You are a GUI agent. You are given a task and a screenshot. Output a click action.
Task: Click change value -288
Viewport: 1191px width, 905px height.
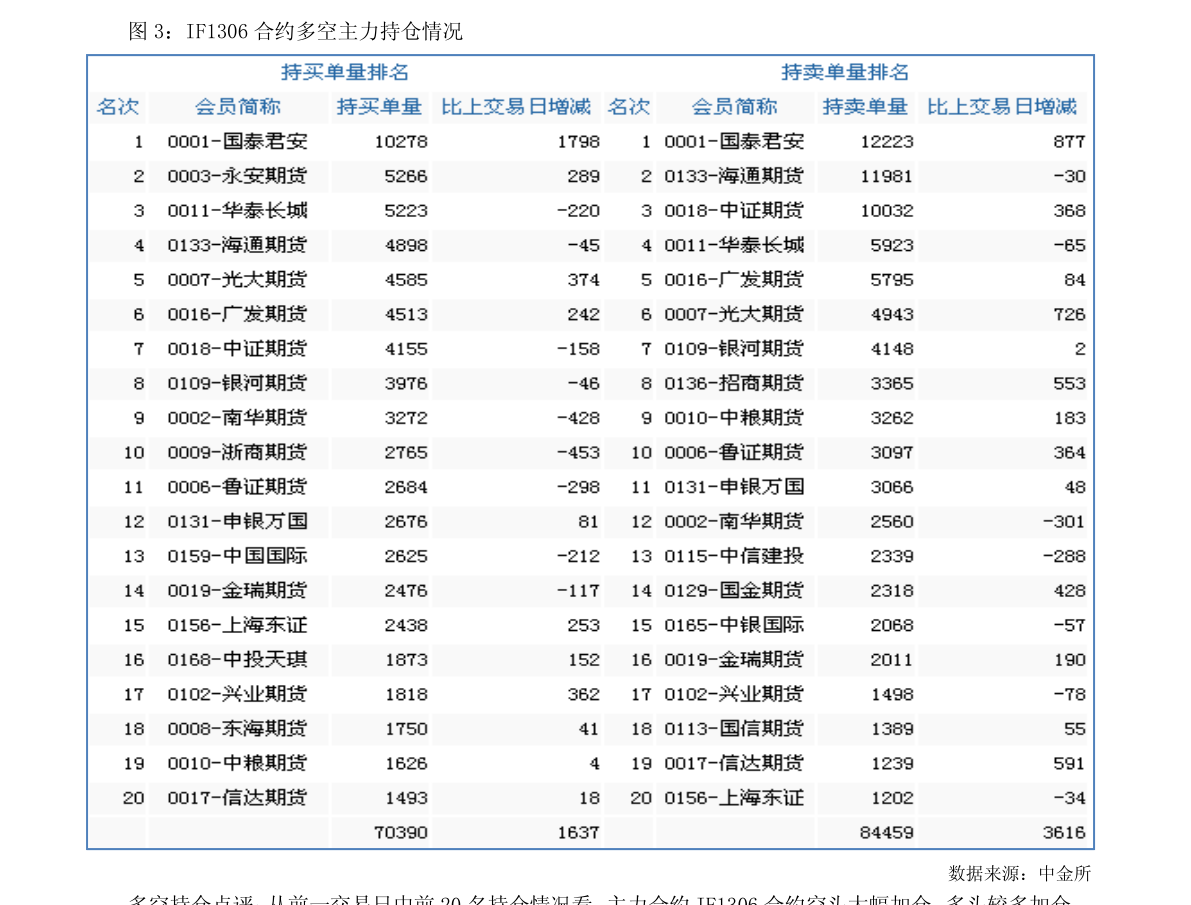pos(1064,556)
